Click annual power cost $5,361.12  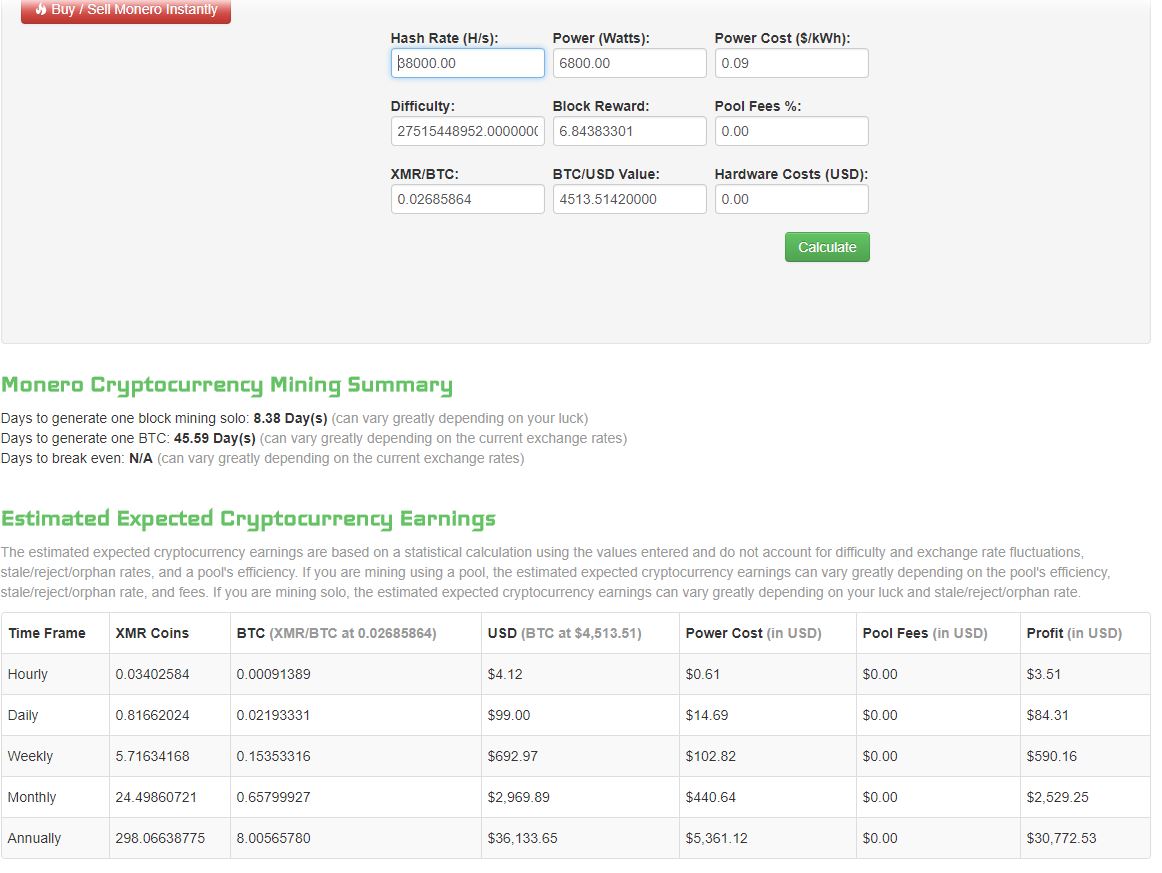pos(717,838)
